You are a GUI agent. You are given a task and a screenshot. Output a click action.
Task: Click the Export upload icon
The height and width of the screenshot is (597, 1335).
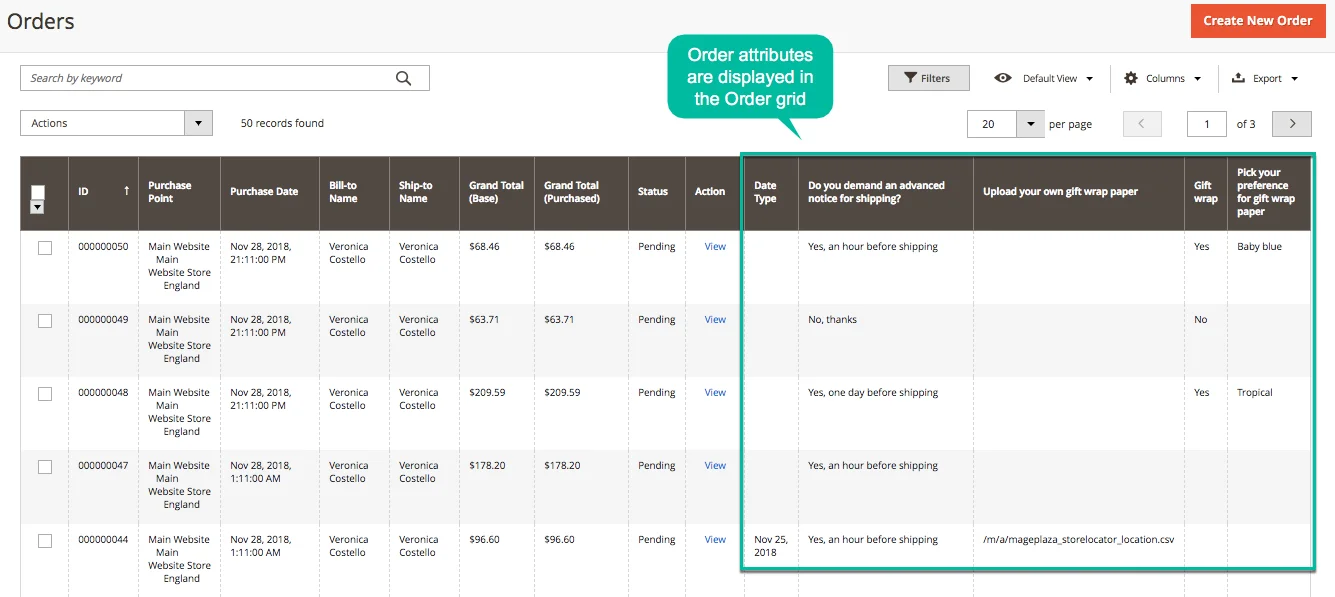tap(1238, 78)
